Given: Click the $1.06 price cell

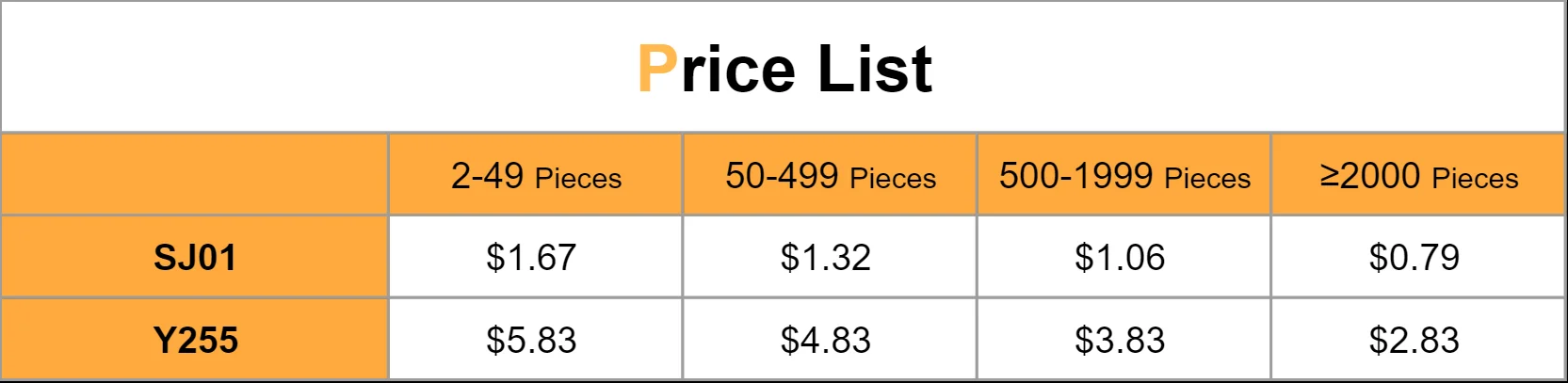Looking at the screenshot, I should pyautogui.click(x=1120, y=258).
